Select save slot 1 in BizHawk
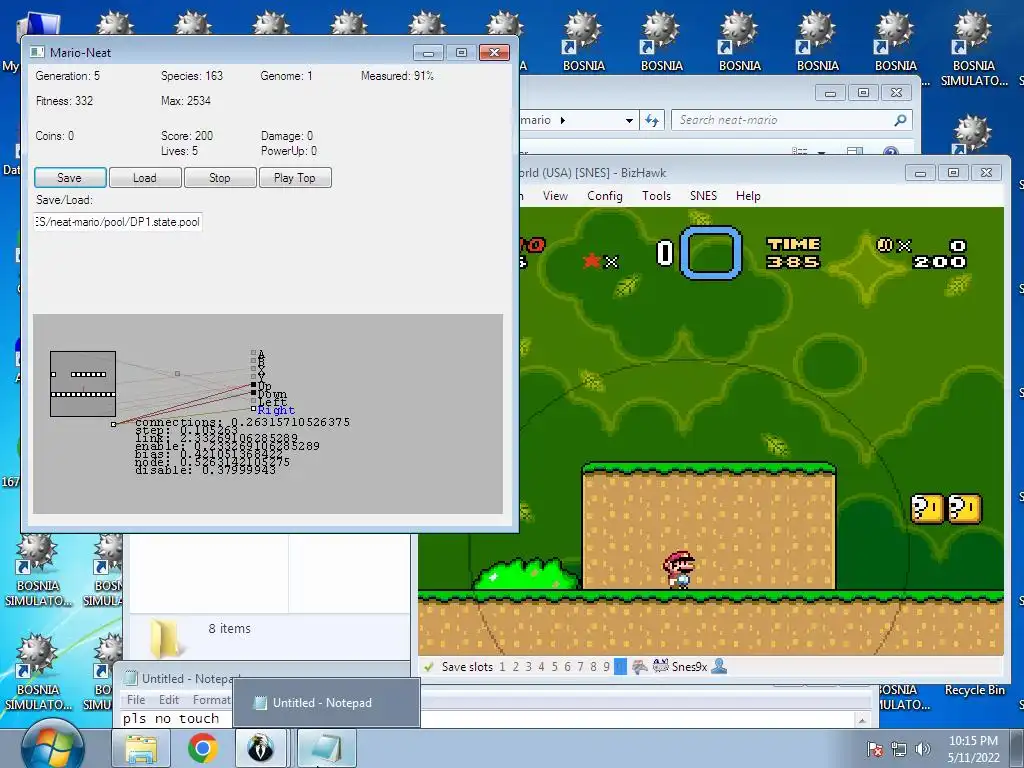This screenshot has width=1024, height=768. click(502, 667)
